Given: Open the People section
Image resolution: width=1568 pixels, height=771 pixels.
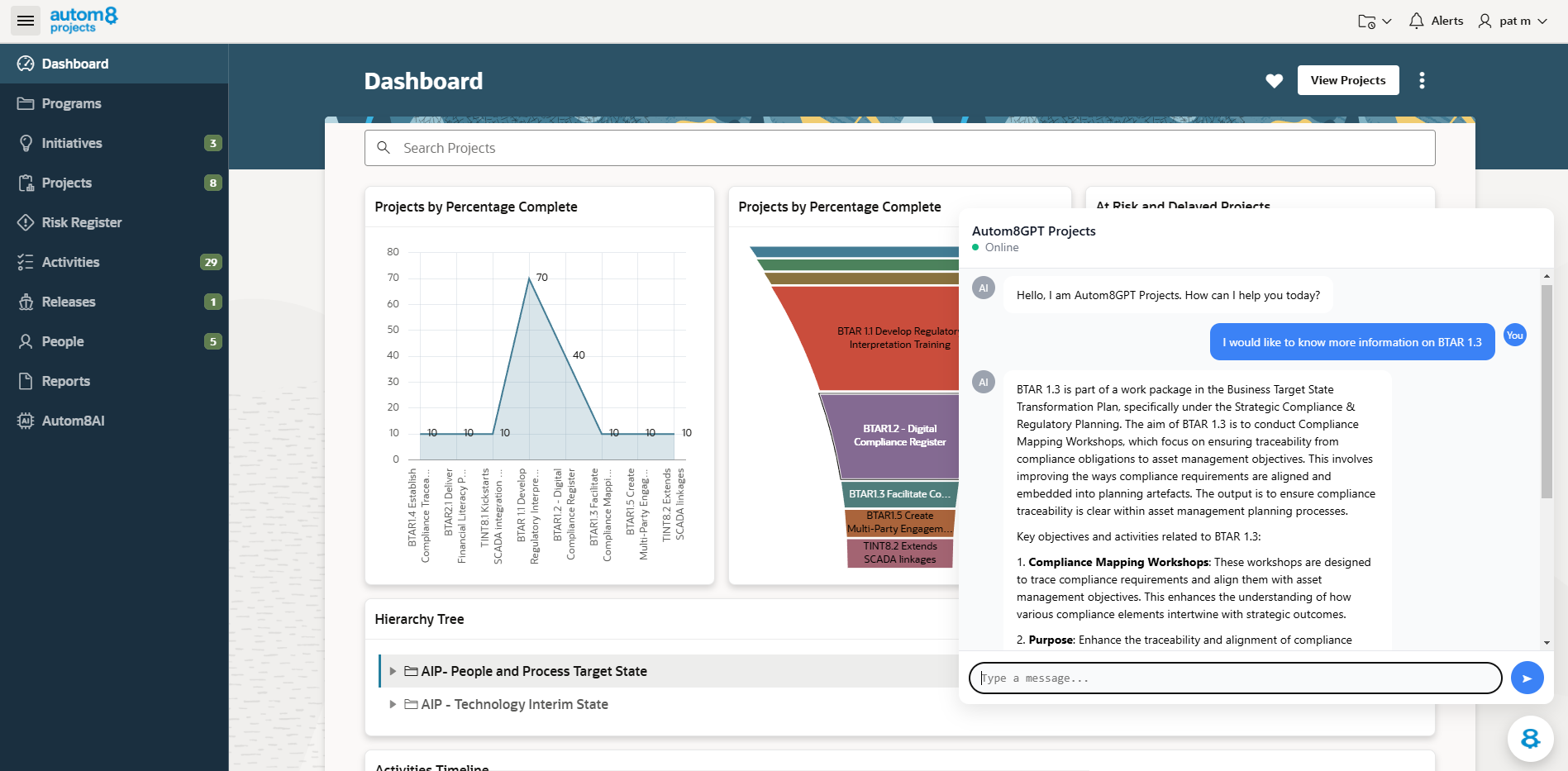Looking at the screenshot, I should 64,341.
